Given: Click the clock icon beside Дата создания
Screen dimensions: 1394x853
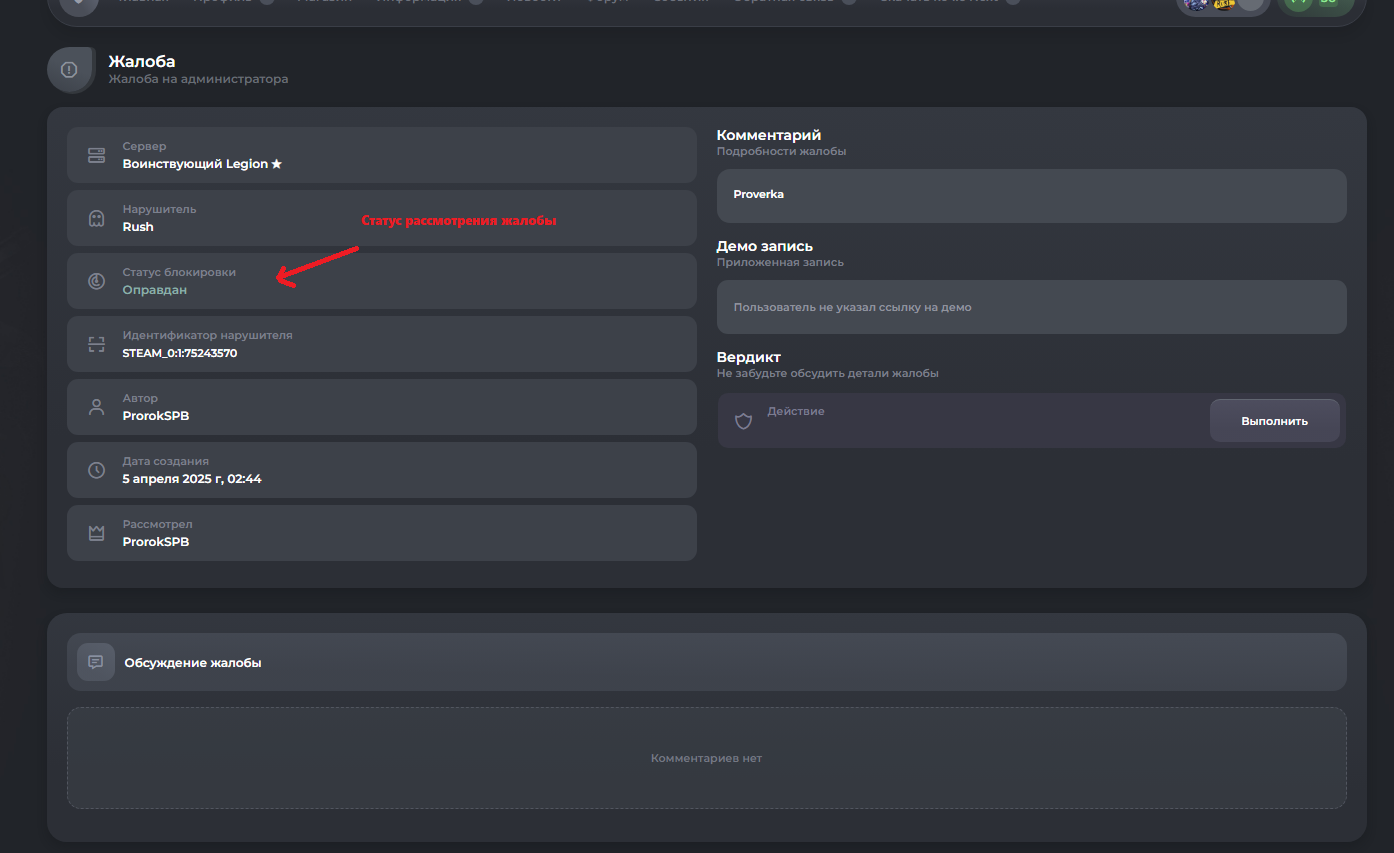Looking at the screenshot, I should [96, 470].
